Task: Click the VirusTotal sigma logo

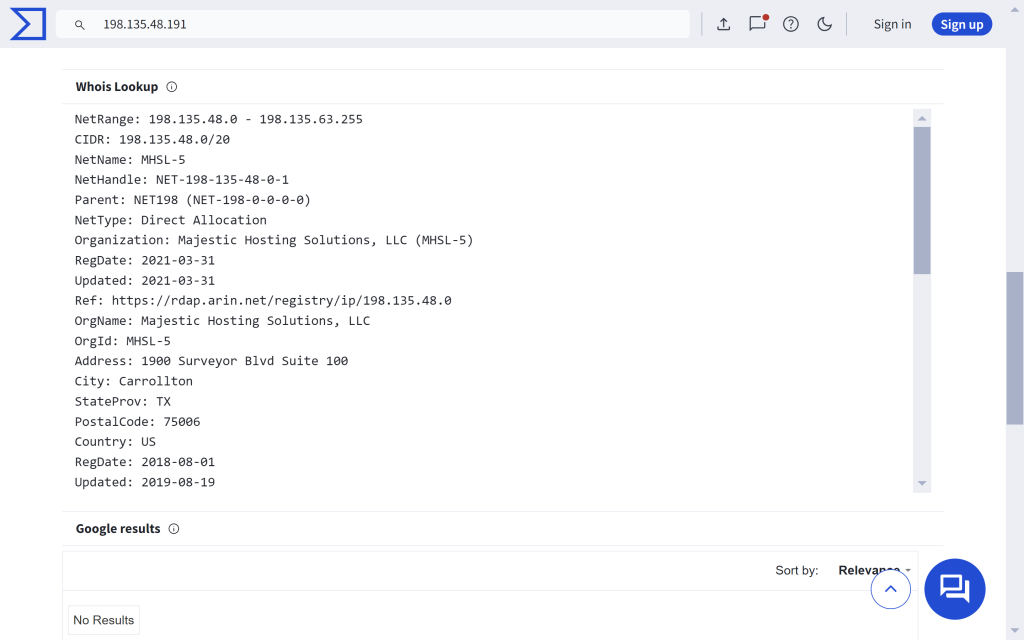Action: [28, 24]
